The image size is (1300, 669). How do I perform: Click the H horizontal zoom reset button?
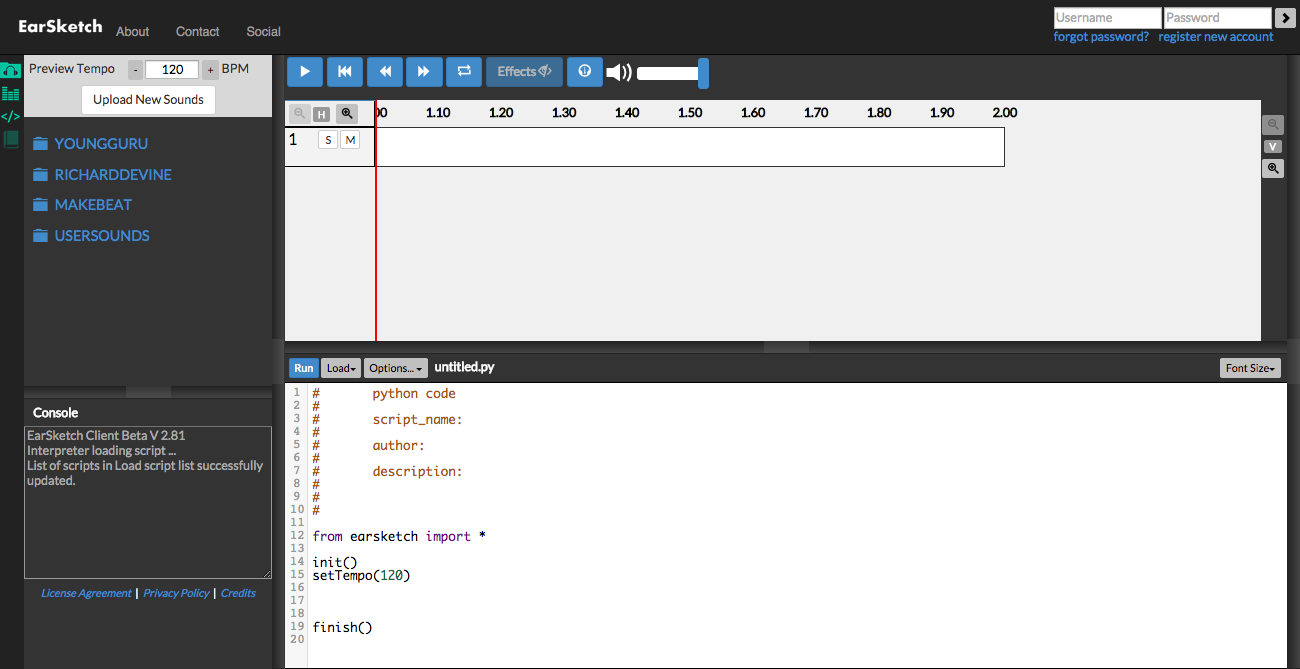[x=322, y=115]
